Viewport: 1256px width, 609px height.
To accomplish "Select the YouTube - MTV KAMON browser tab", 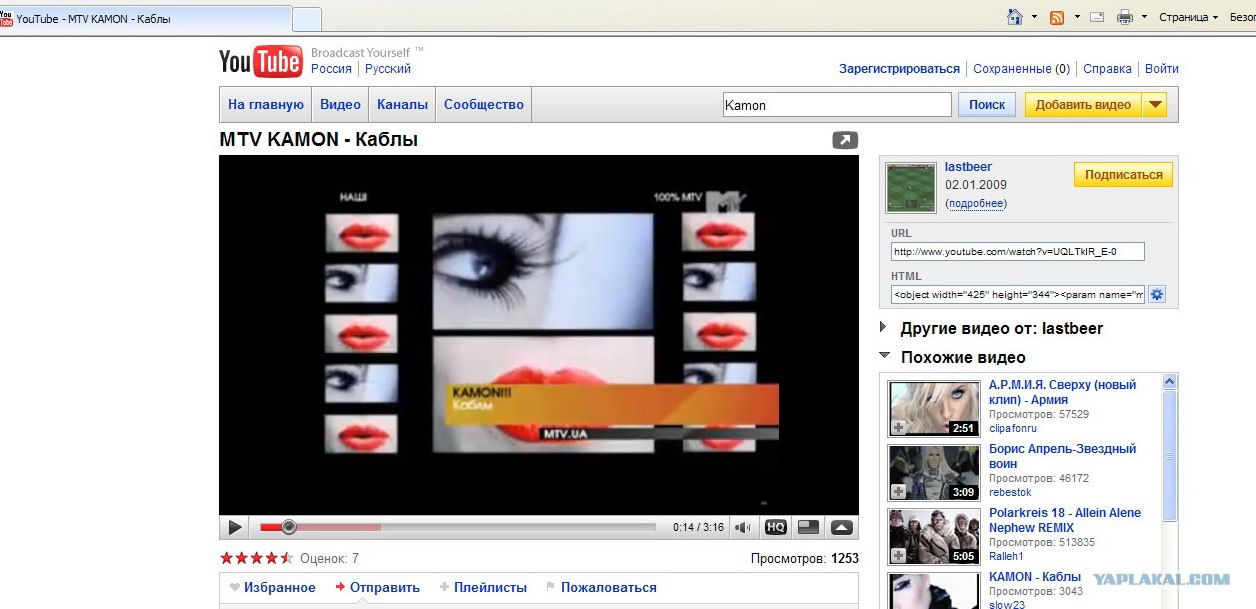I will tap(146, 19).
